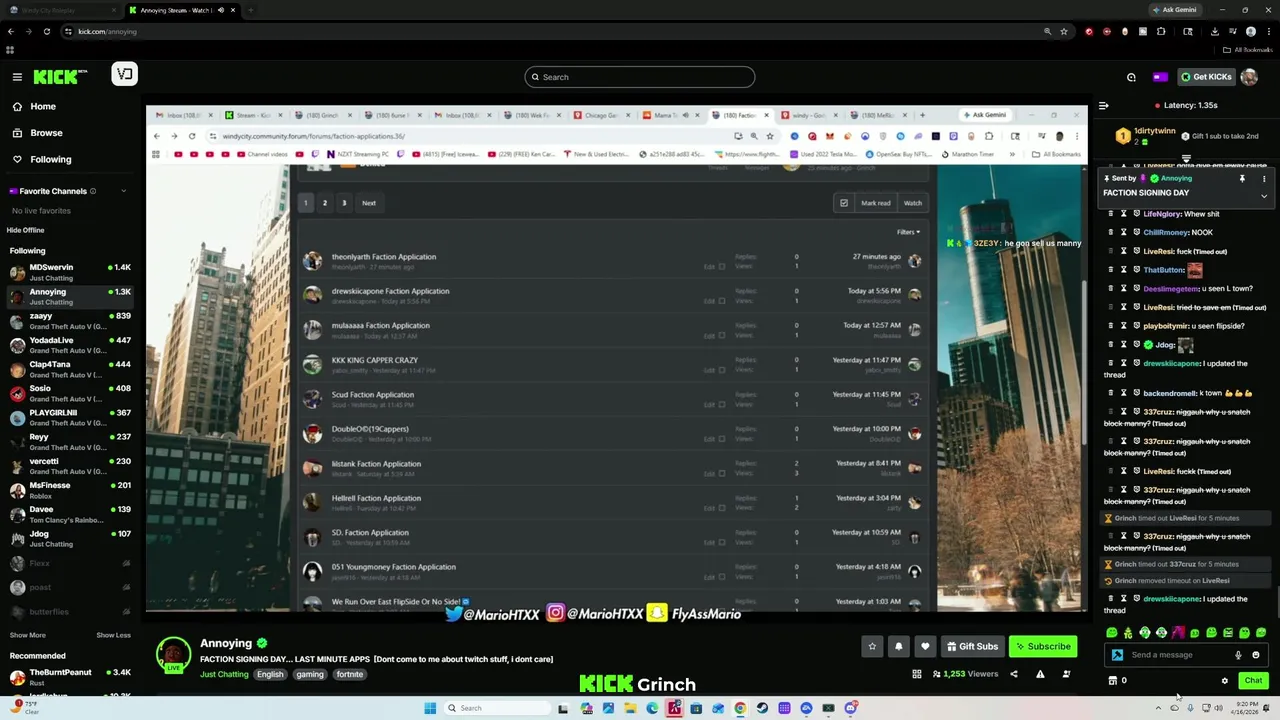
Task: Open forum page 3
Action: [x=344, y=203]
